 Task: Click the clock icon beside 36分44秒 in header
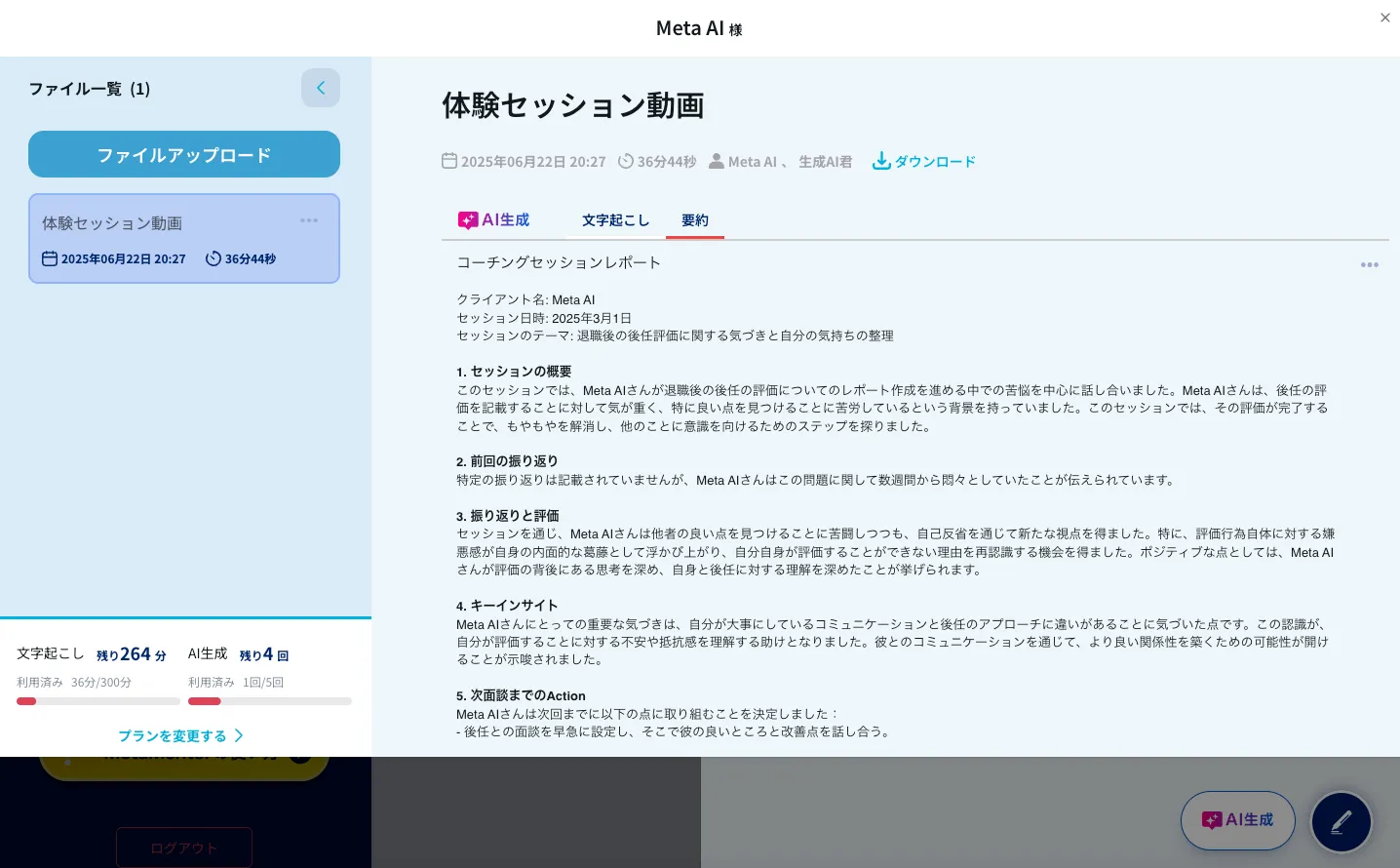tap(626, 161)
